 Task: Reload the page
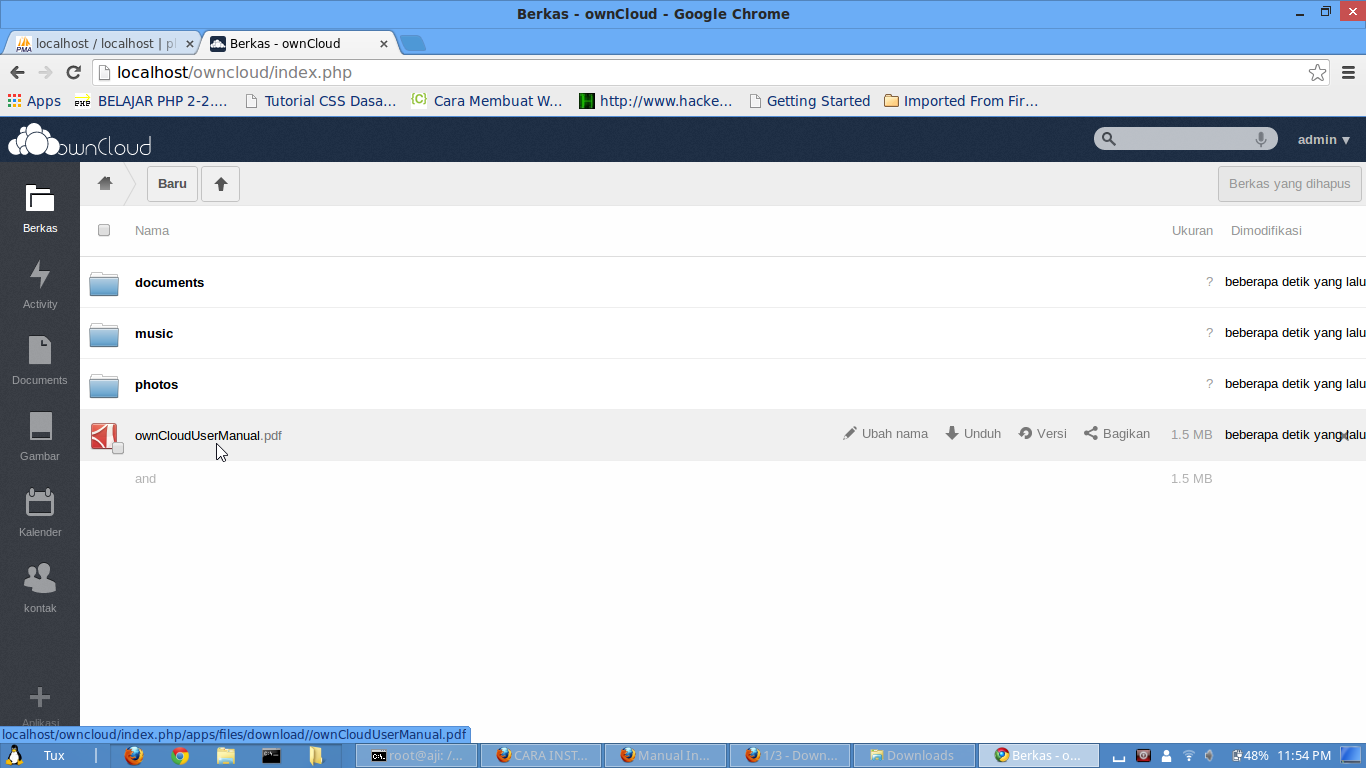point(73,72)
